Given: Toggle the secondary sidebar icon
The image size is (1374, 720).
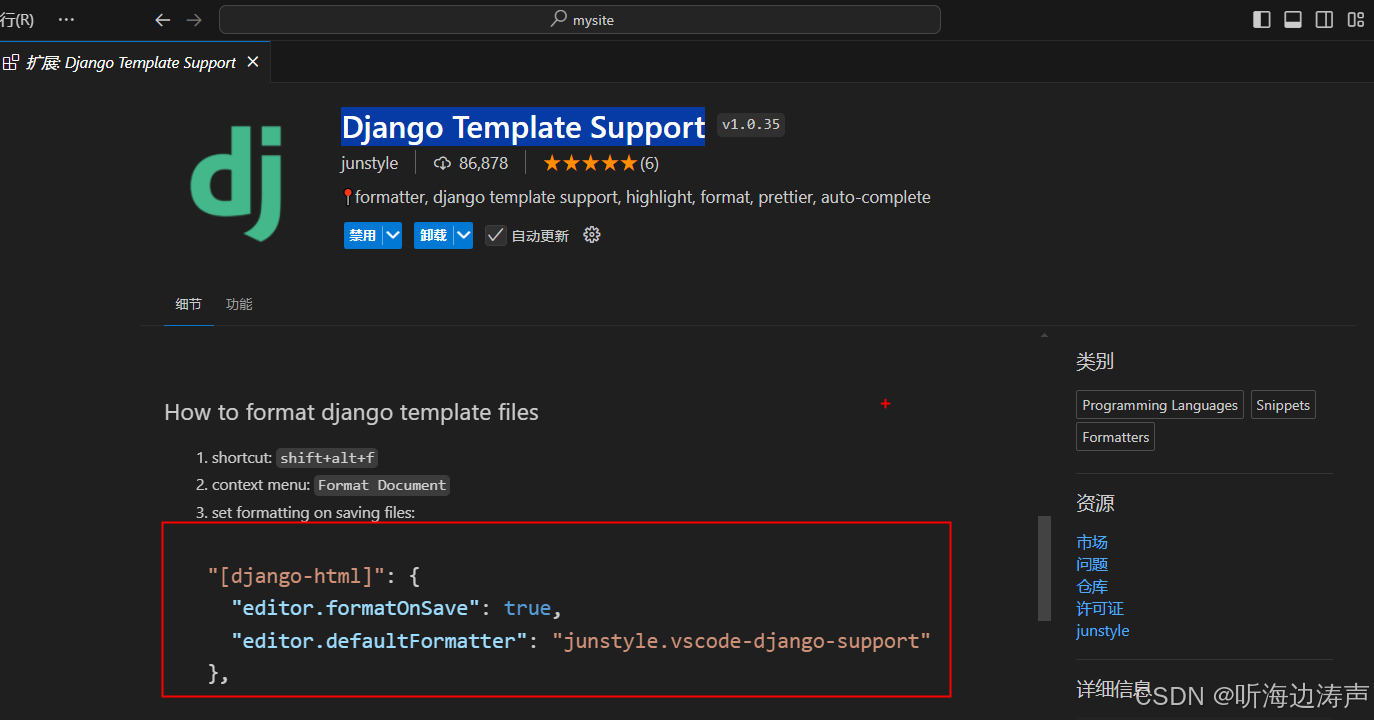Looking at the screenshot, I should point(1323,19).
